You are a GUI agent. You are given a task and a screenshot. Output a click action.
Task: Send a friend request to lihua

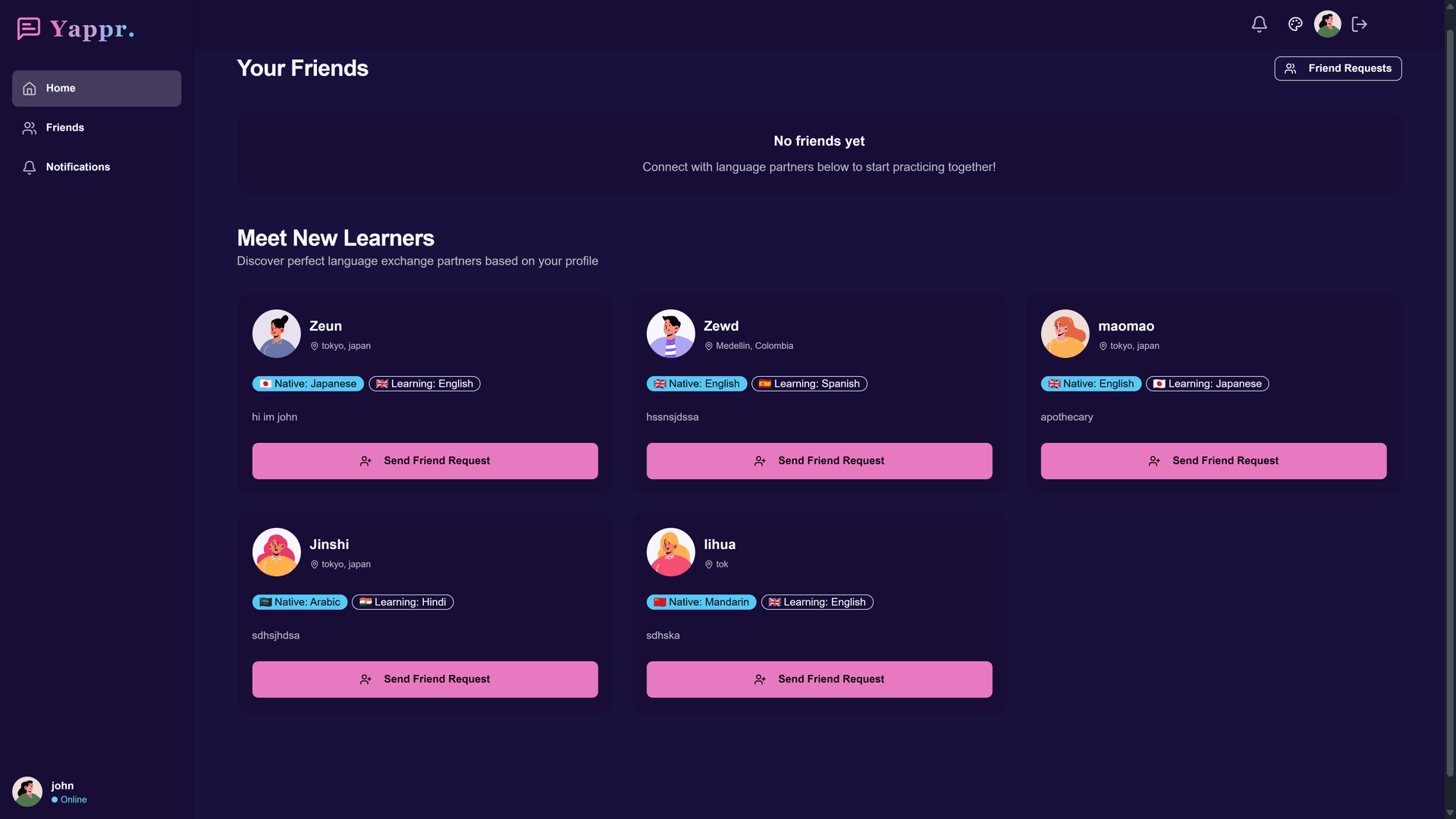(819, 679)
